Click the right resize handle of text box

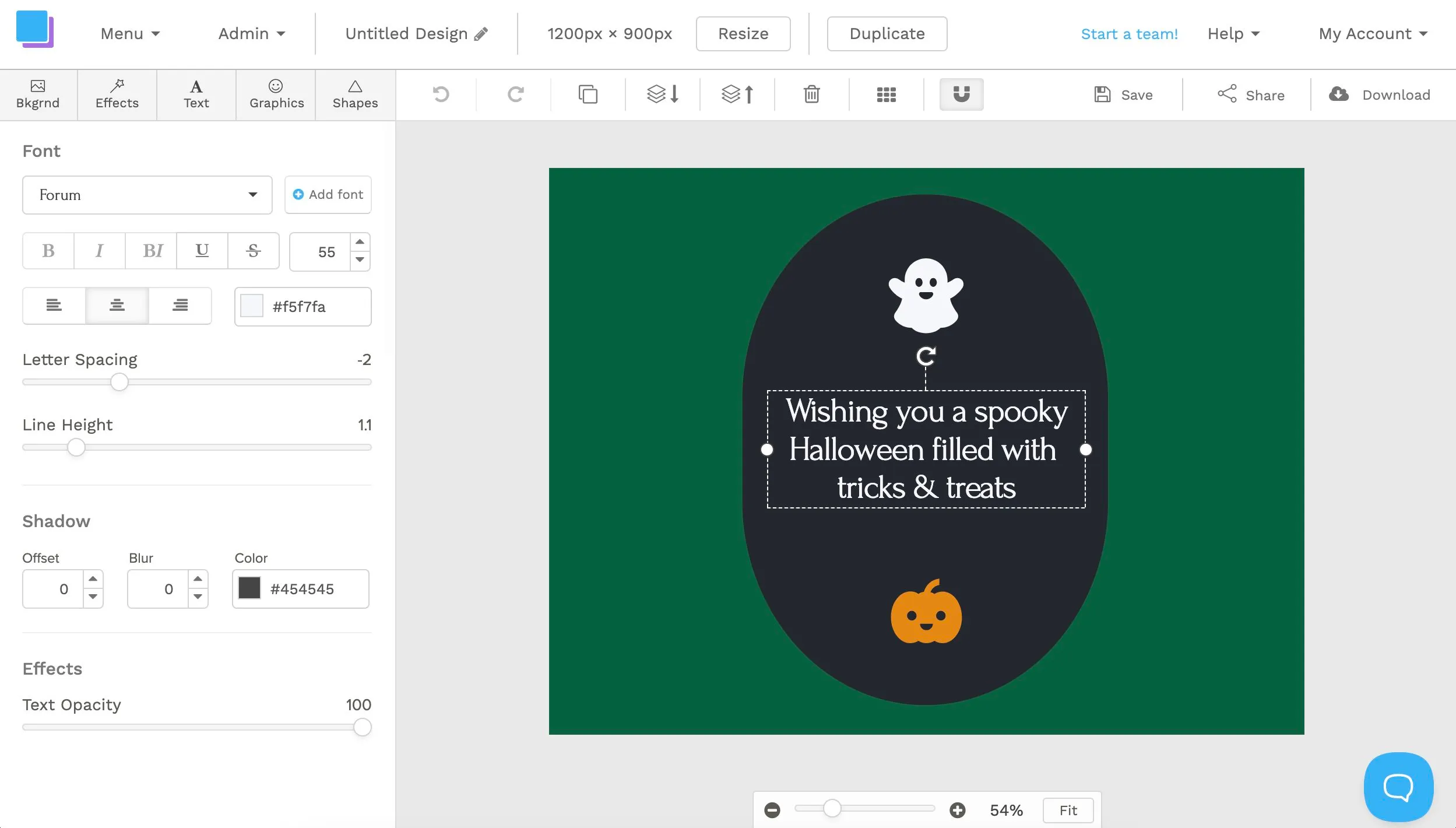click(x=1085, y=450)
